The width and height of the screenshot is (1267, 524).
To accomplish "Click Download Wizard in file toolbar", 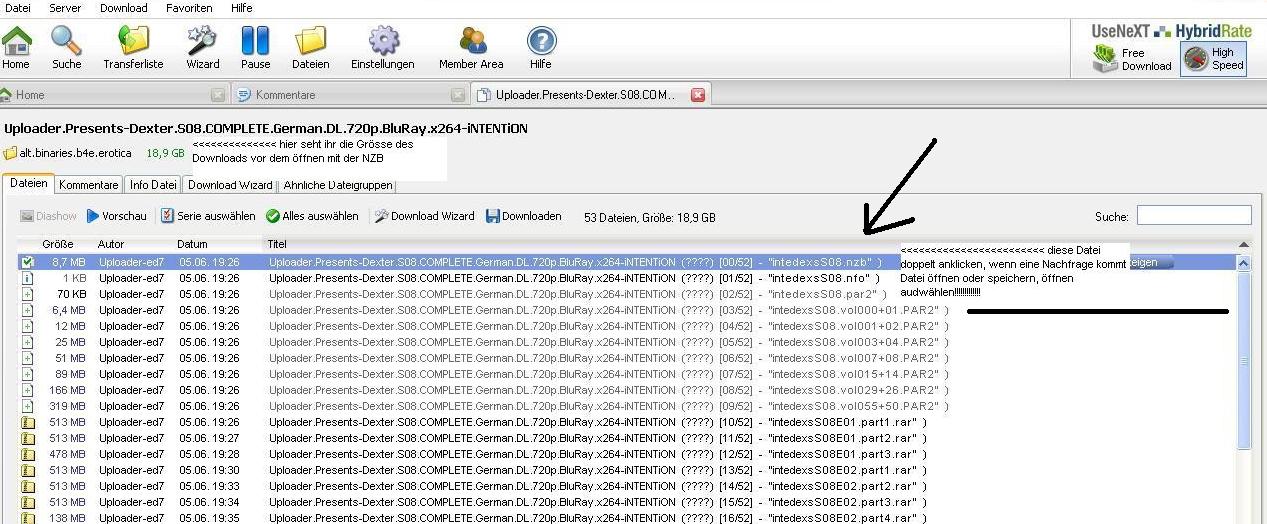I will pos(424,216).
